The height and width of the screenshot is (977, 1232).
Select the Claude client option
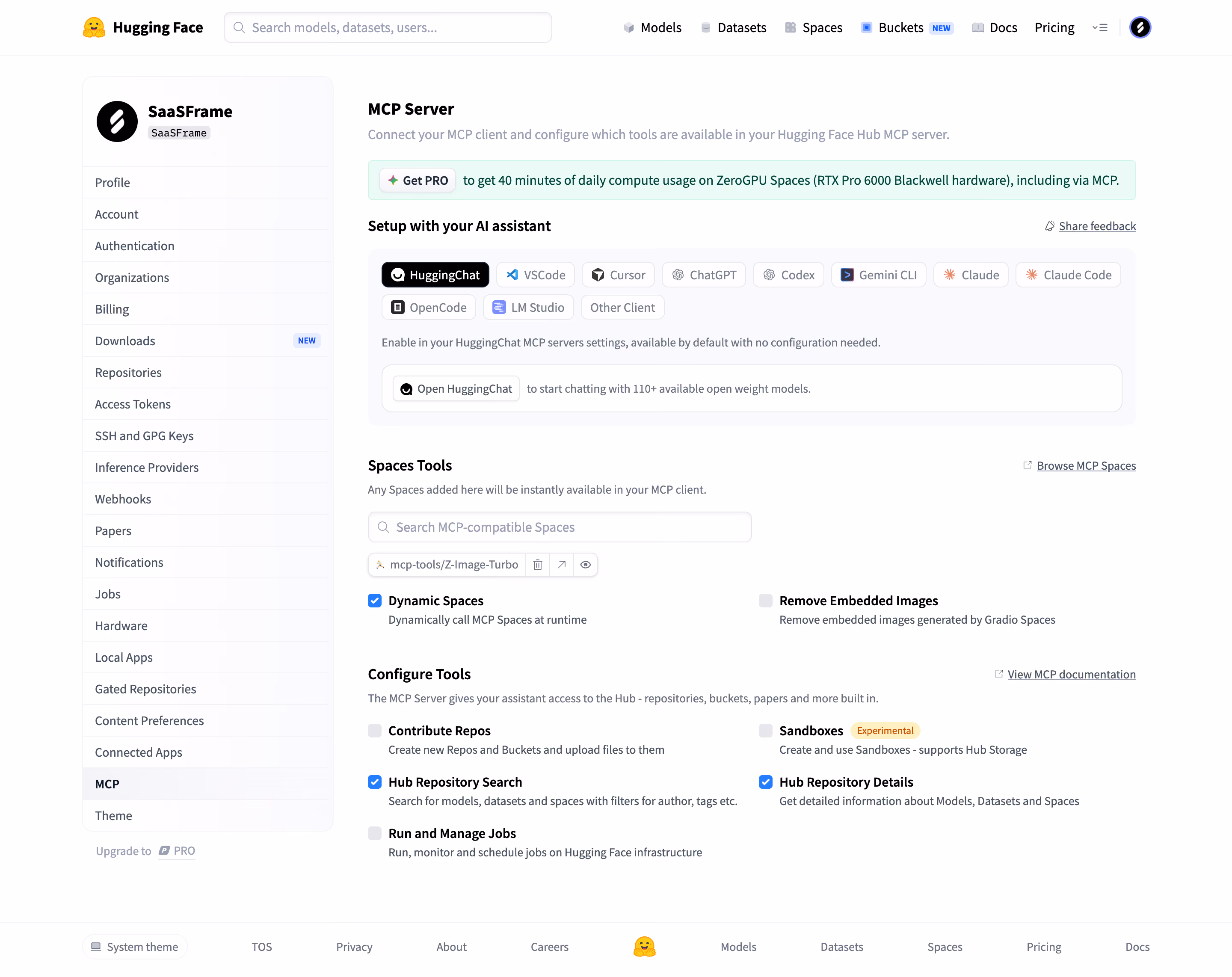point(971,275)
